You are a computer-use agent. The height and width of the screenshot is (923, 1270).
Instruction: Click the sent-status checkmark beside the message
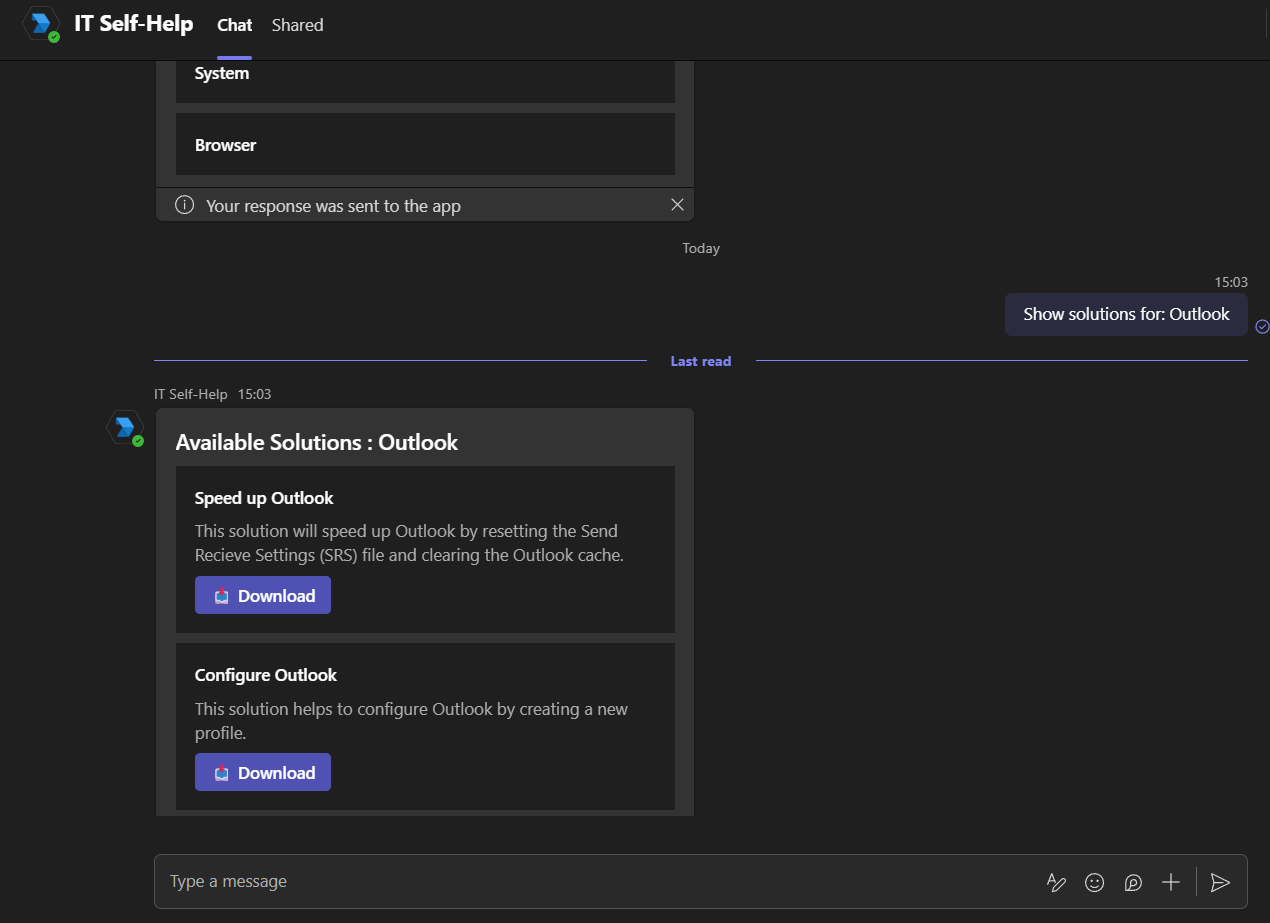[x=1262, y=326]
